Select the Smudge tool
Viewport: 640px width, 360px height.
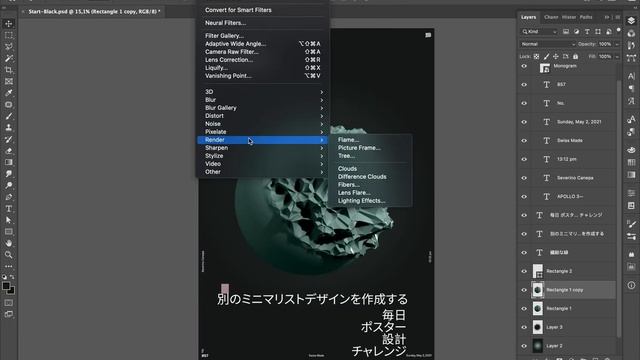(9, 174)
